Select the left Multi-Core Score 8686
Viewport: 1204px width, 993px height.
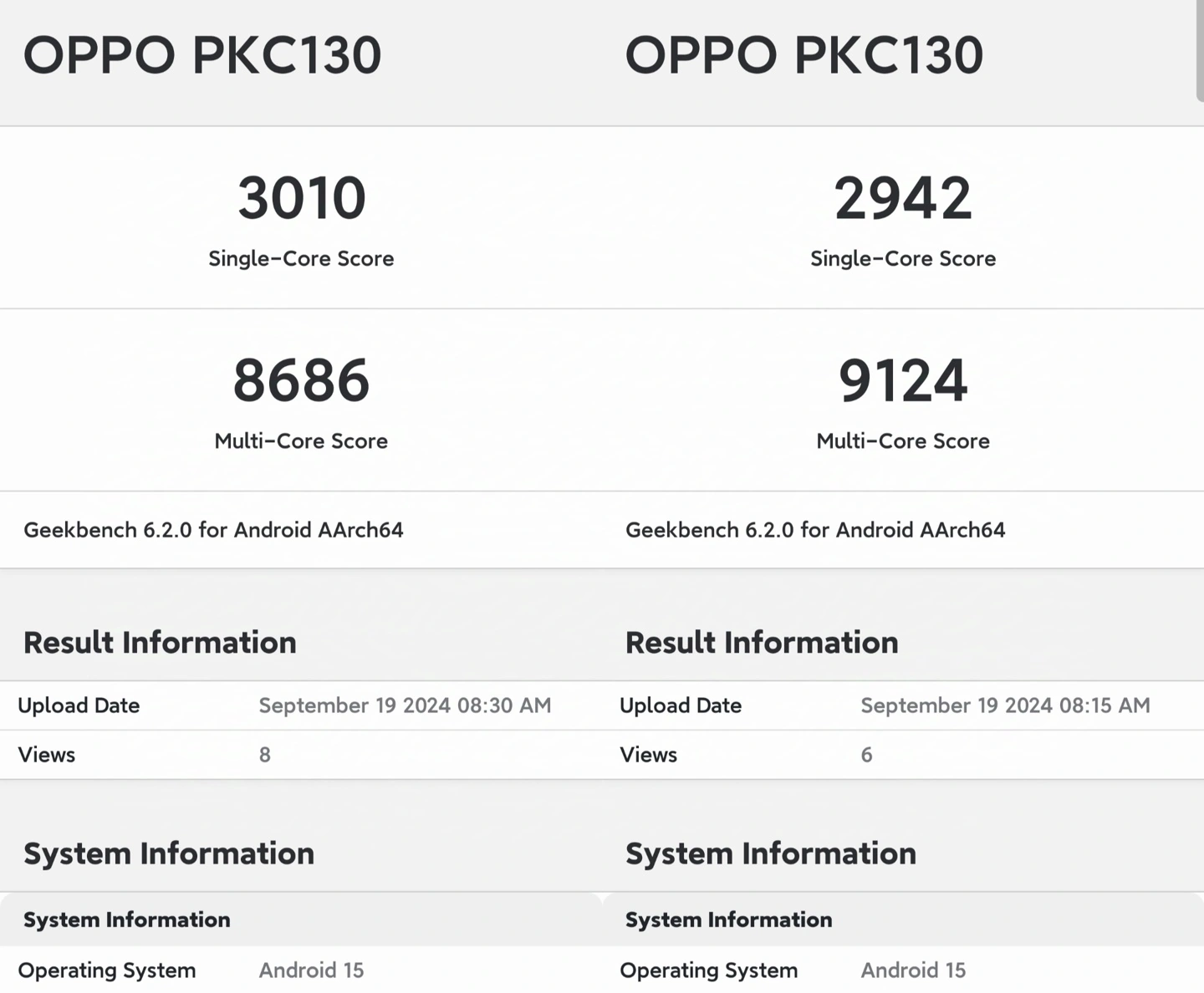[x=301, y=380]
